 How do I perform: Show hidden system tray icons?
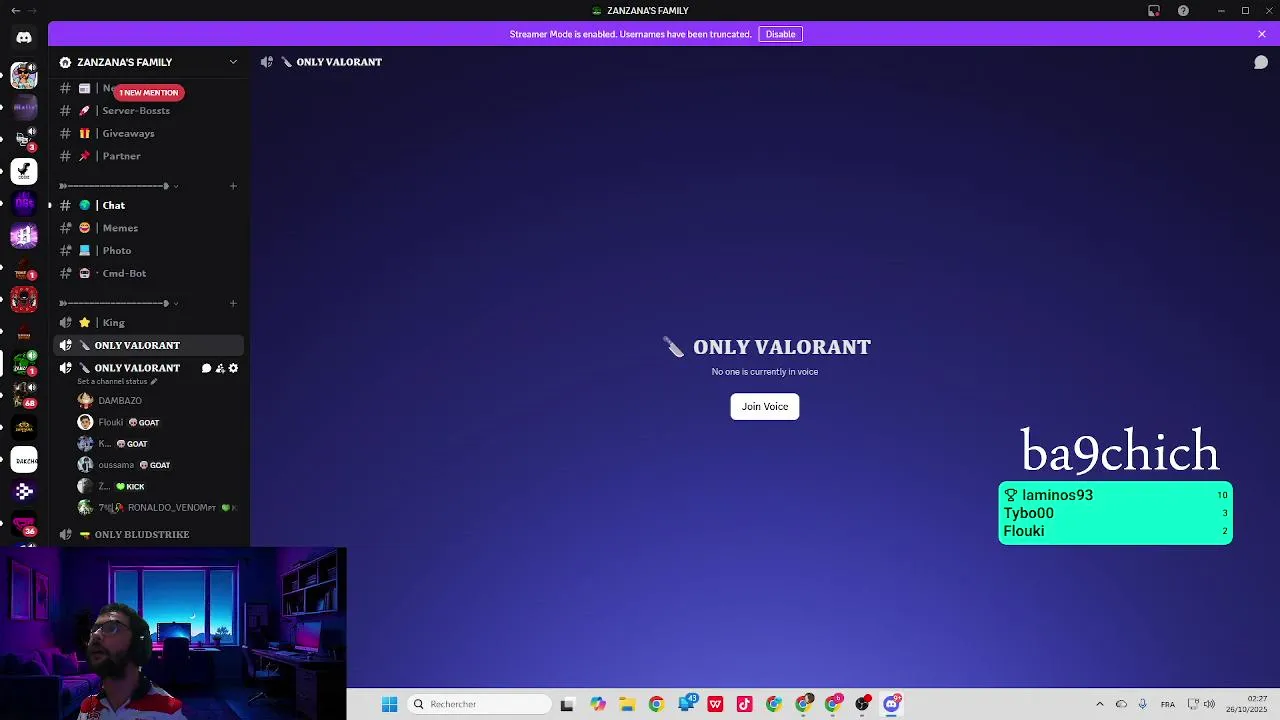[x=1099, y=704]
